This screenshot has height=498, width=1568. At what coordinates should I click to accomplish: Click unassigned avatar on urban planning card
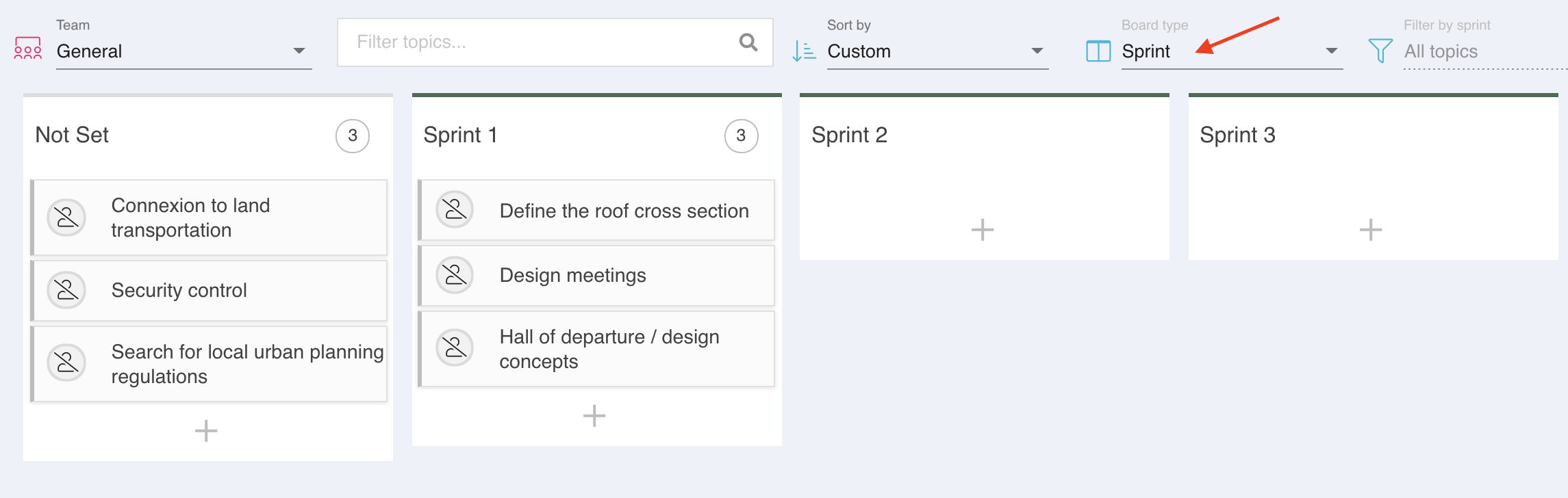click(x=66, y=363)
